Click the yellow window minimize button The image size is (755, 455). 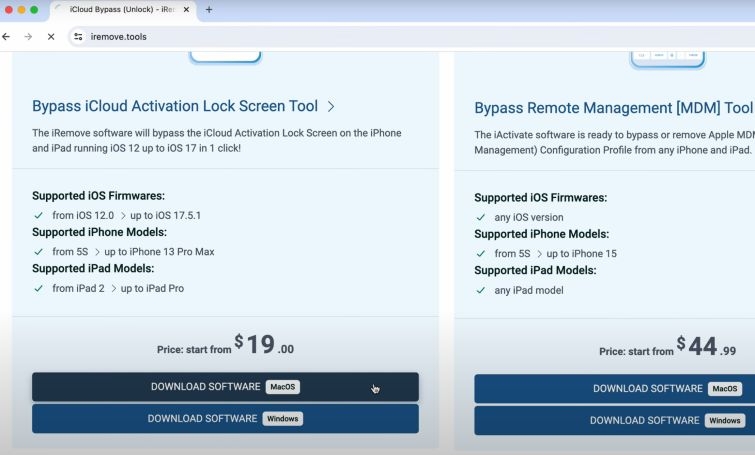click(x=22, y=10)
